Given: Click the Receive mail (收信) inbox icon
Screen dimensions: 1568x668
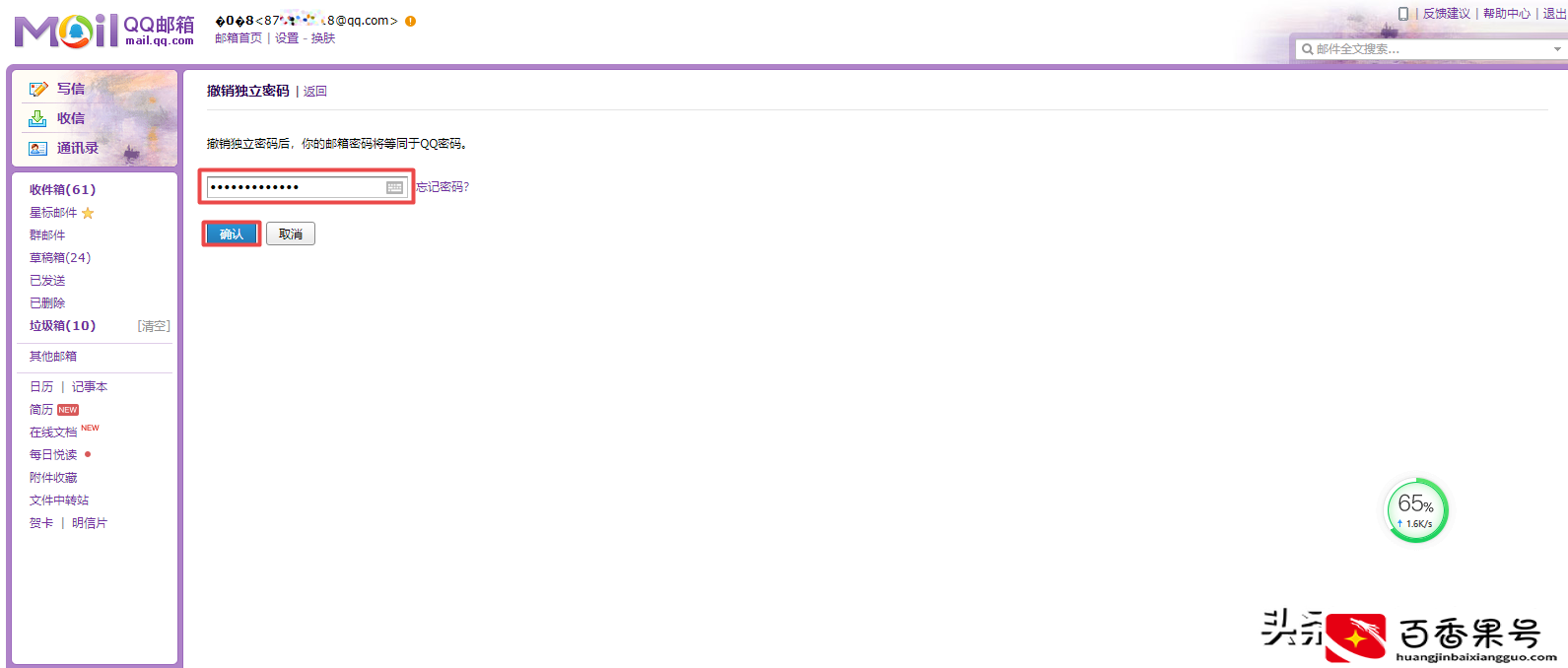Looking at the screenshot, I should click(37, 118).
